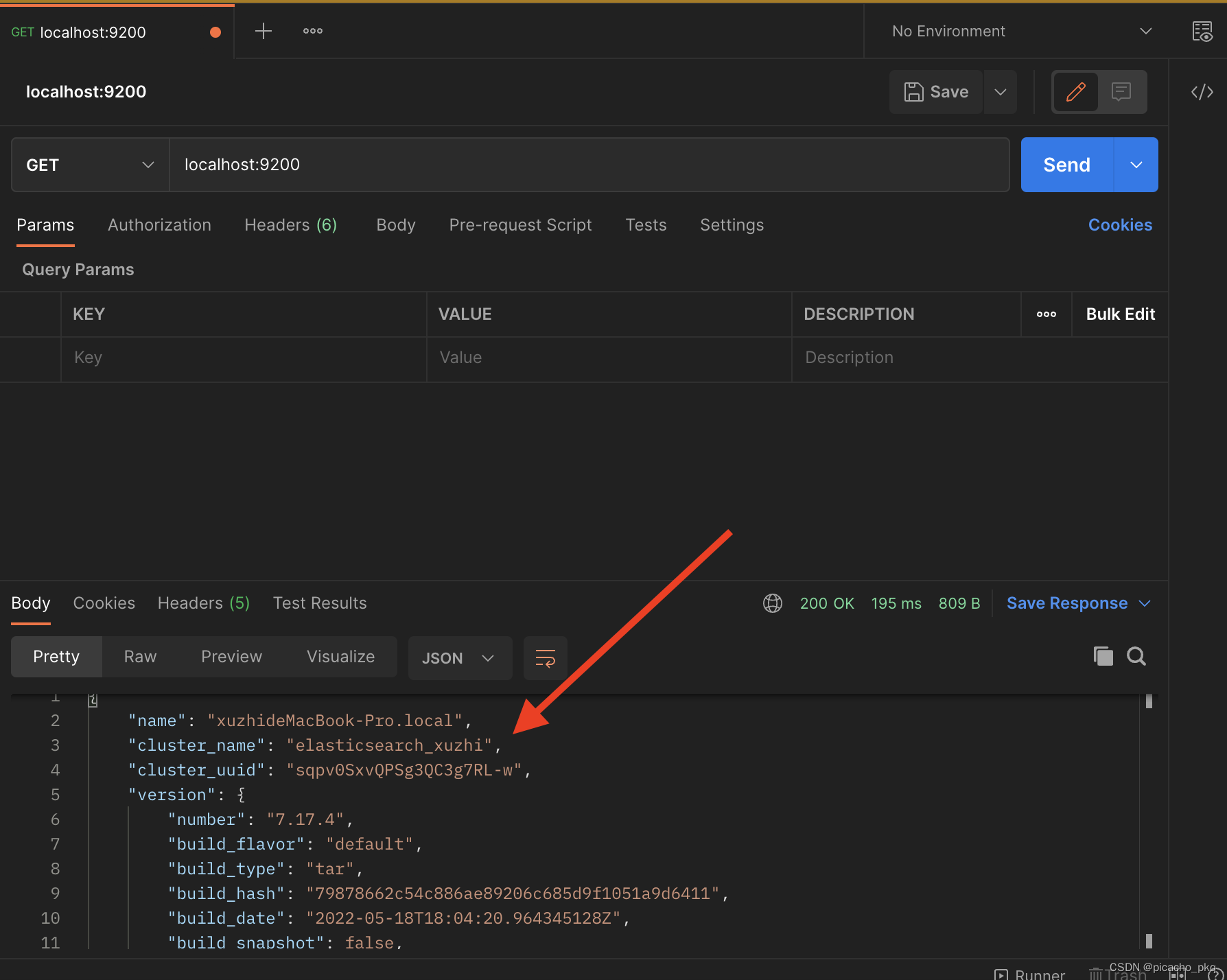Click the network globe icon
The height and width of the screenshot is (980, 1227).
[x=773, y=603]
